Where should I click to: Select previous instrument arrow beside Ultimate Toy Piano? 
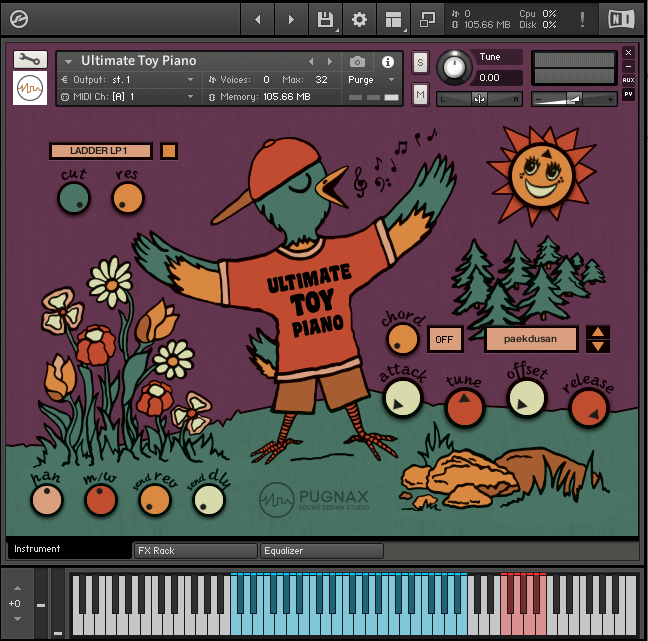coord(311,62)
